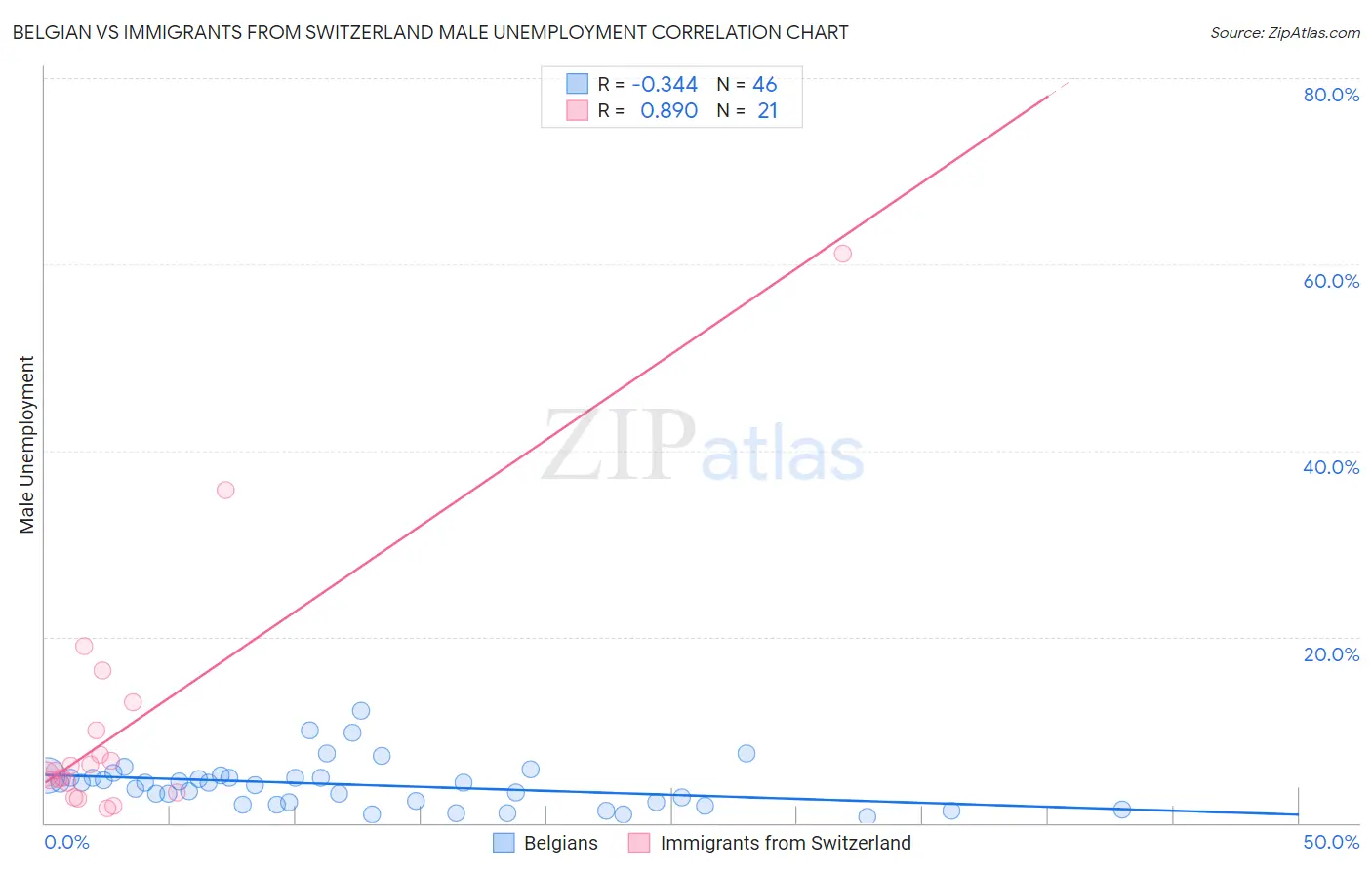
Task: Click the R value -0.344 in legend
Action: [665, 84]
